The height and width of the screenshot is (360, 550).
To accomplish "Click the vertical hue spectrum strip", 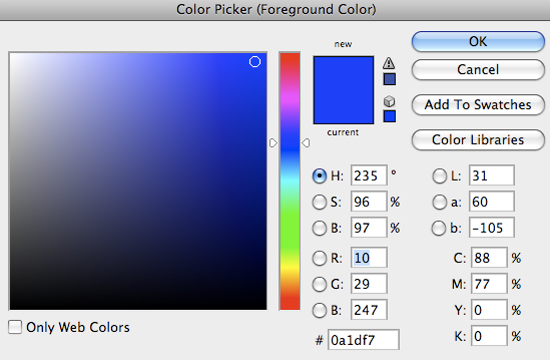I will (290, 181).
